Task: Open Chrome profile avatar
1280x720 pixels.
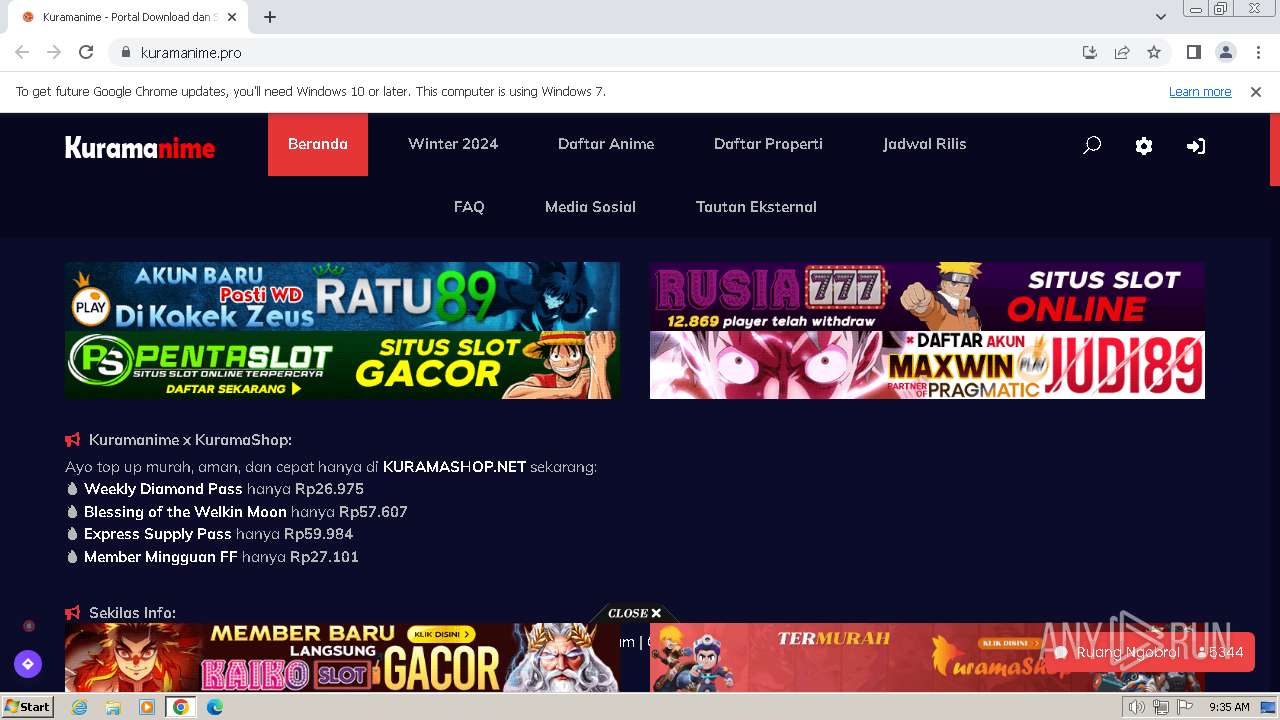Action: (x=1226, y=52)
